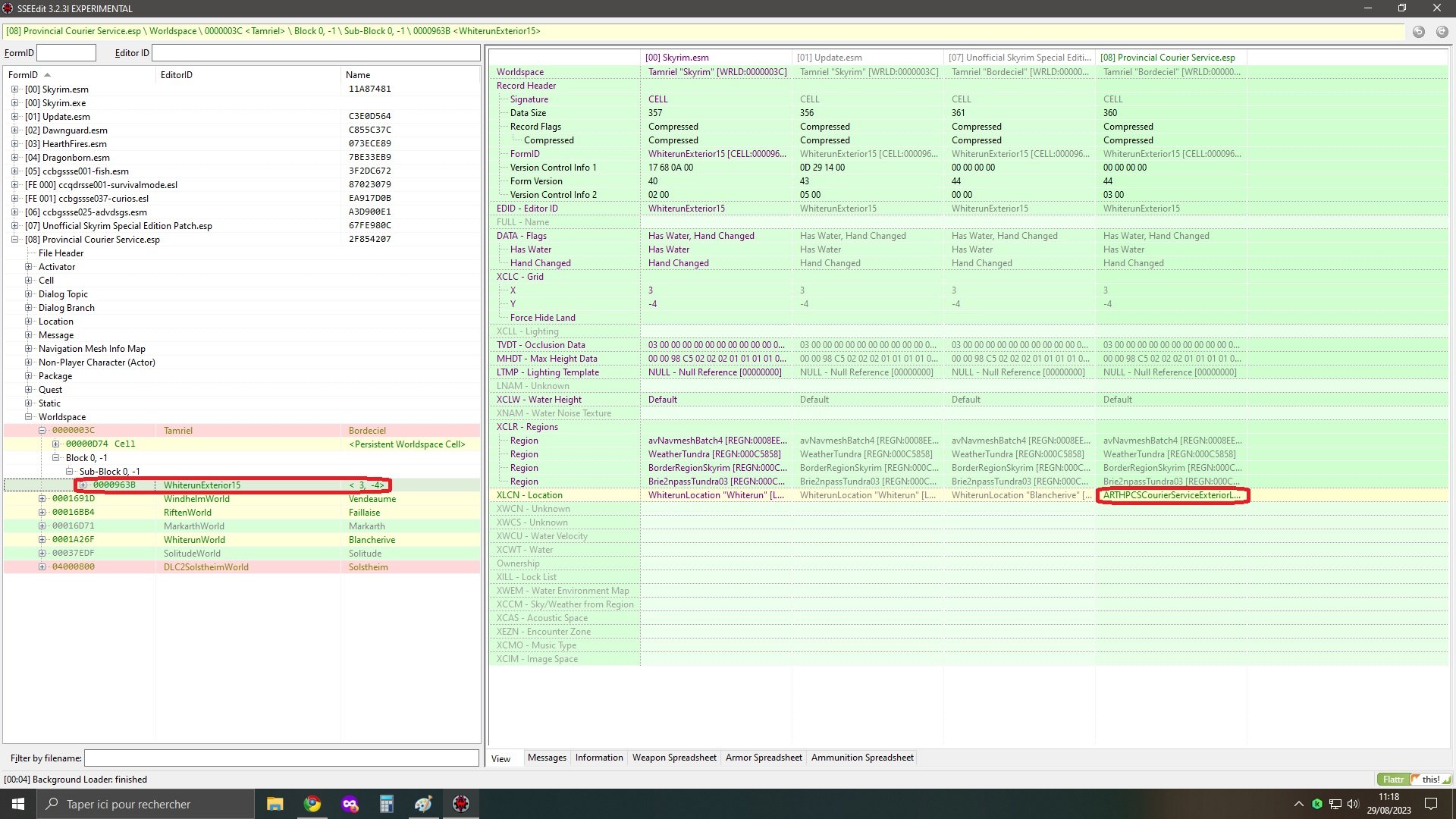Show hidden system tray icons
This screenshot has width=1456, height=819.
(x=1298, y=804)
